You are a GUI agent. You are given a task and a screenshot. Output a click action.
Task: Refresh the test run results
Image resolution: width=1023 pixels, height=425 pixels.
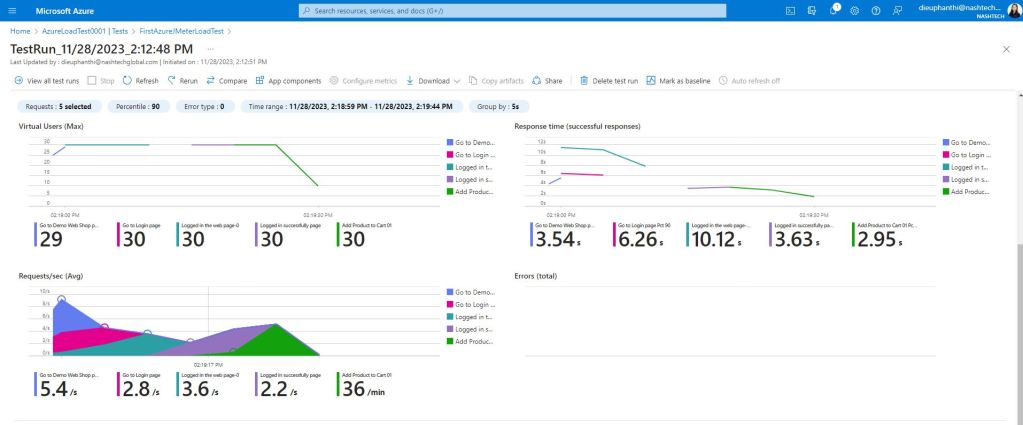click(140, 80)
